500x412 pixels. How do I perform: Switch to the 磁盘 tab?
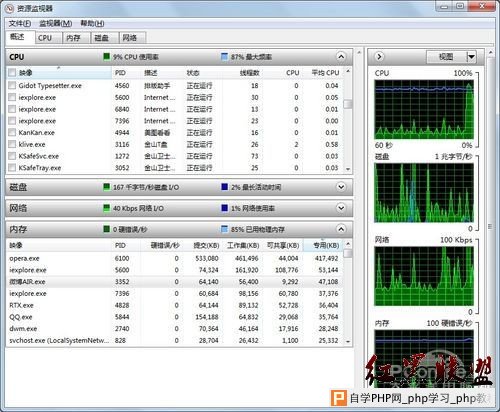(x=105, y=38)
